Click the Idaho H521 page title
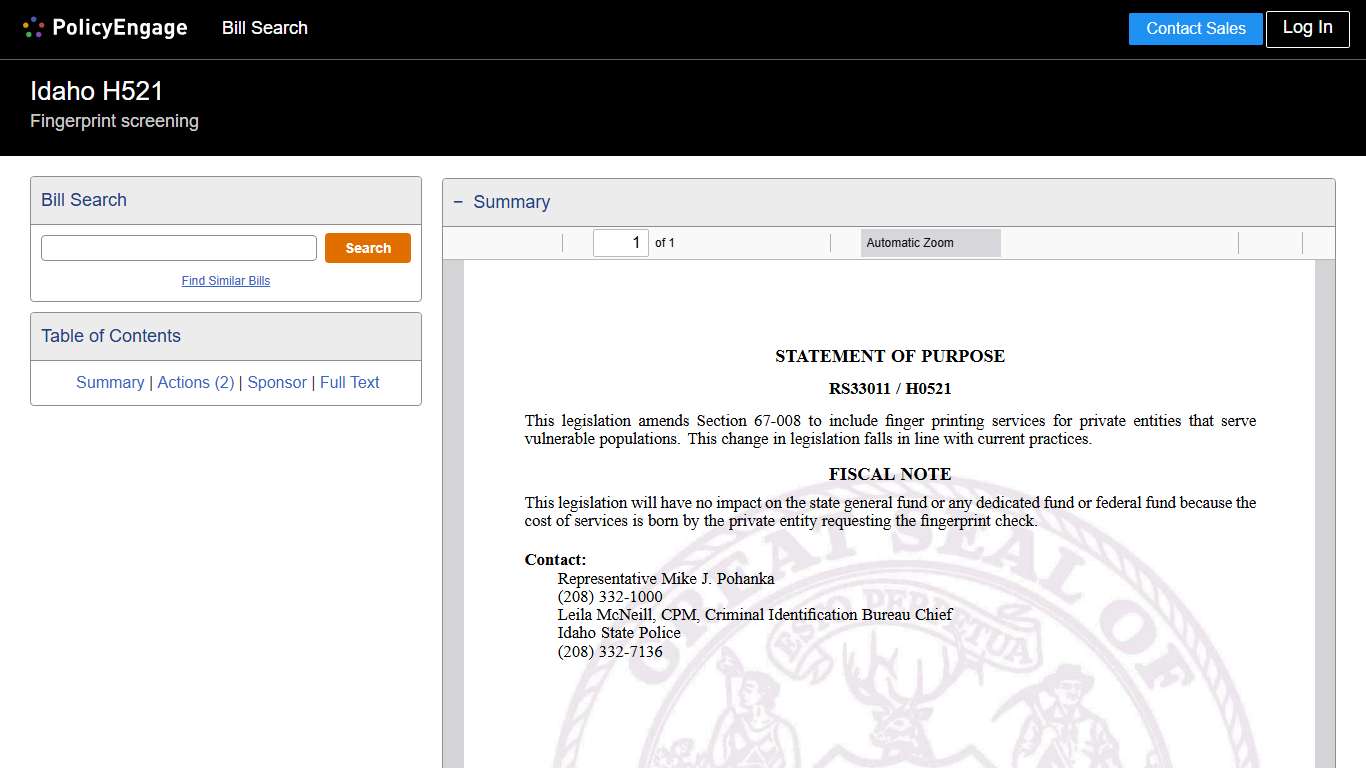The image size is (1366, 768). 96,90
